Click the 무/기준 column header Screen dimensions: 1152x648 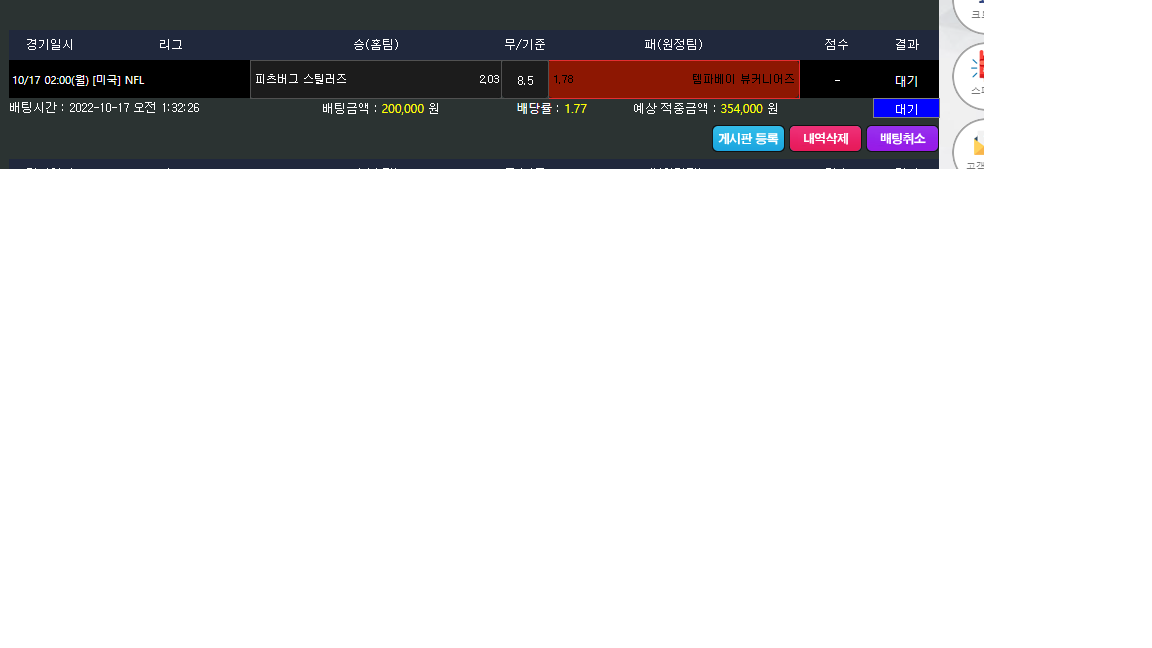coord(525,45)
